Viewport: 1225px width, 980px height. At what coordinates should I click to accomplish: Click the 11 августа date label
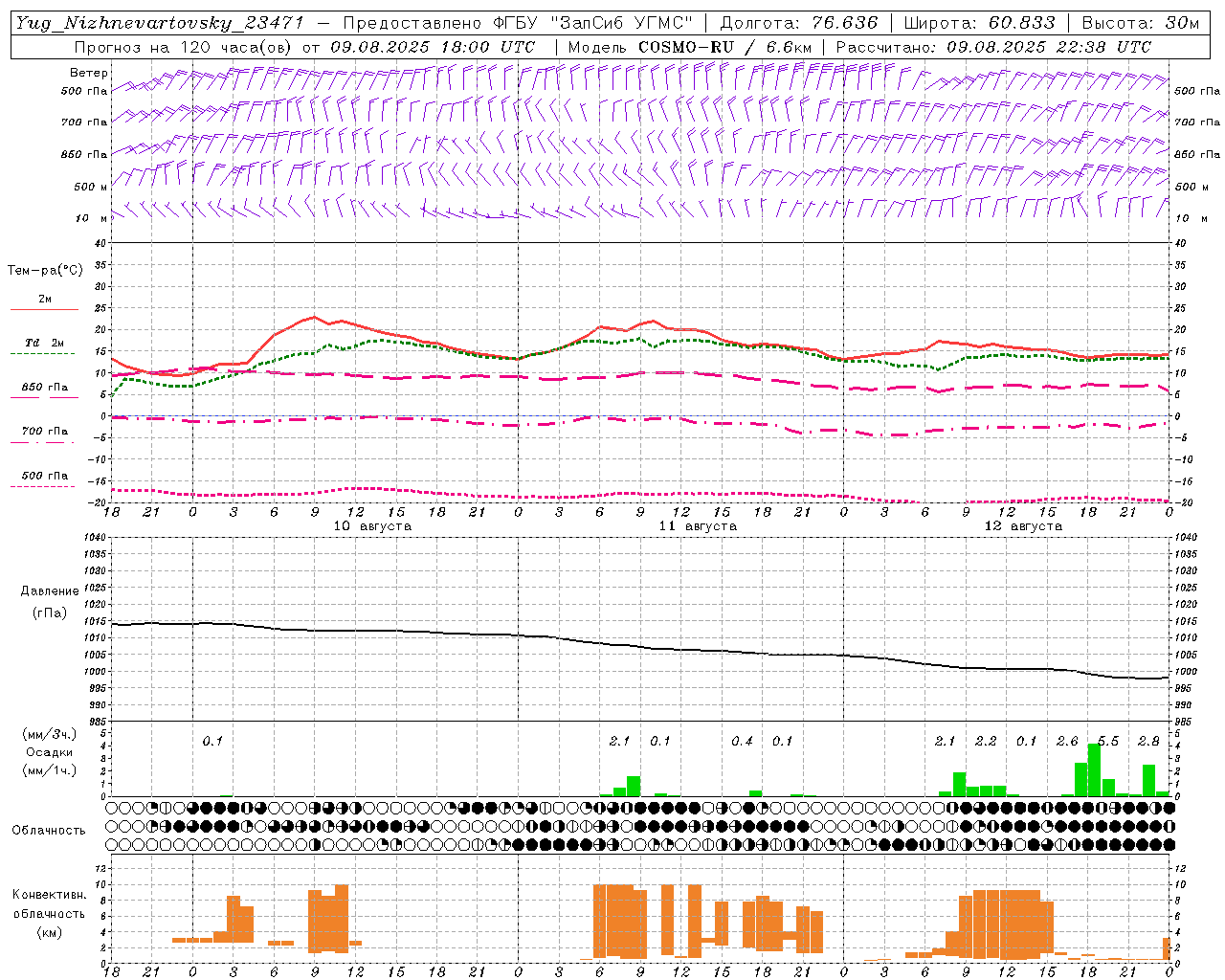pyautogui.click(x=698, y=526)
